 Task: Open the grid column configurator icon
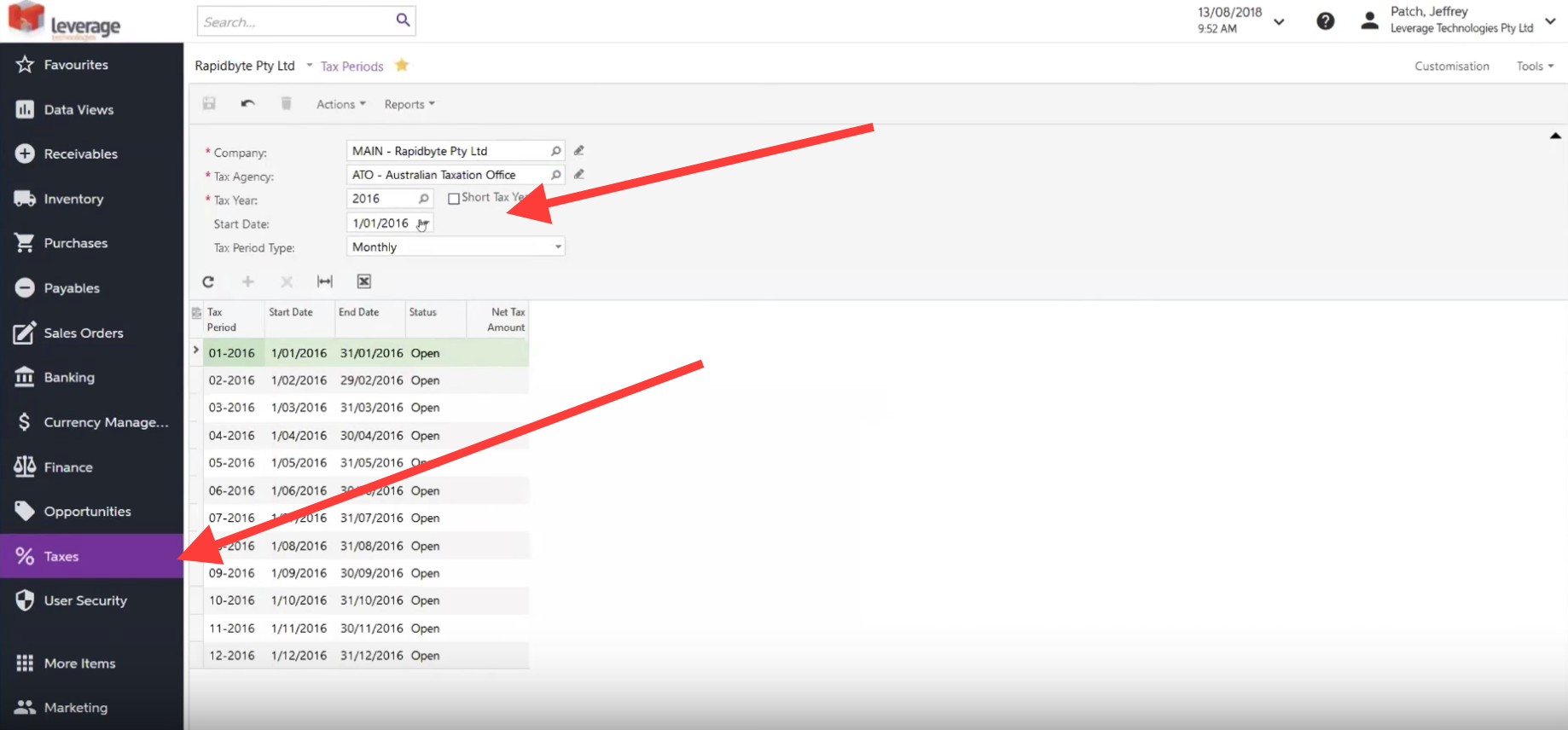point(197,313)
